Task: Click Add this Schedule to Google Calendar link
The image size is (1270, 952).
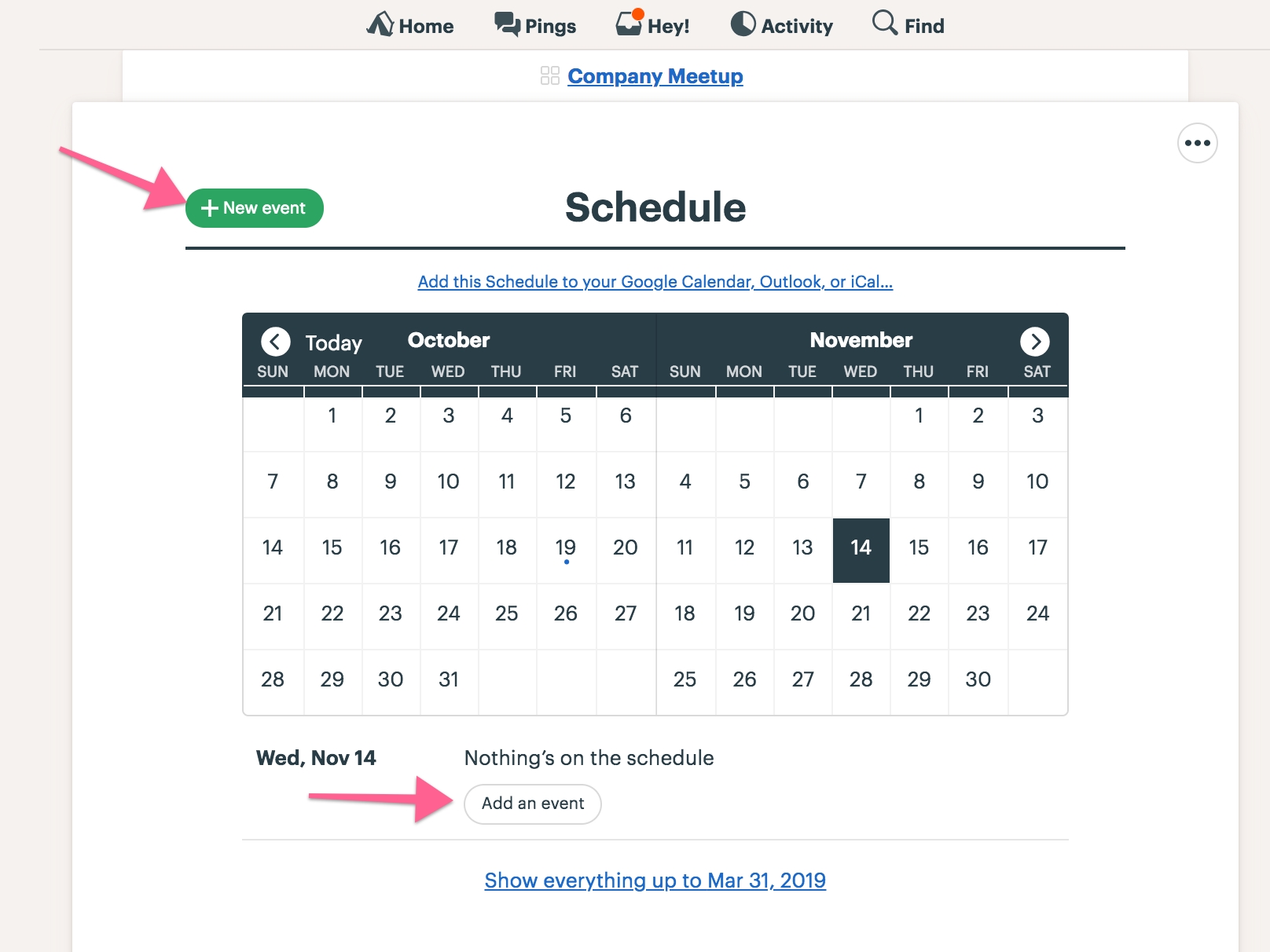Action: tap(655, 282)
